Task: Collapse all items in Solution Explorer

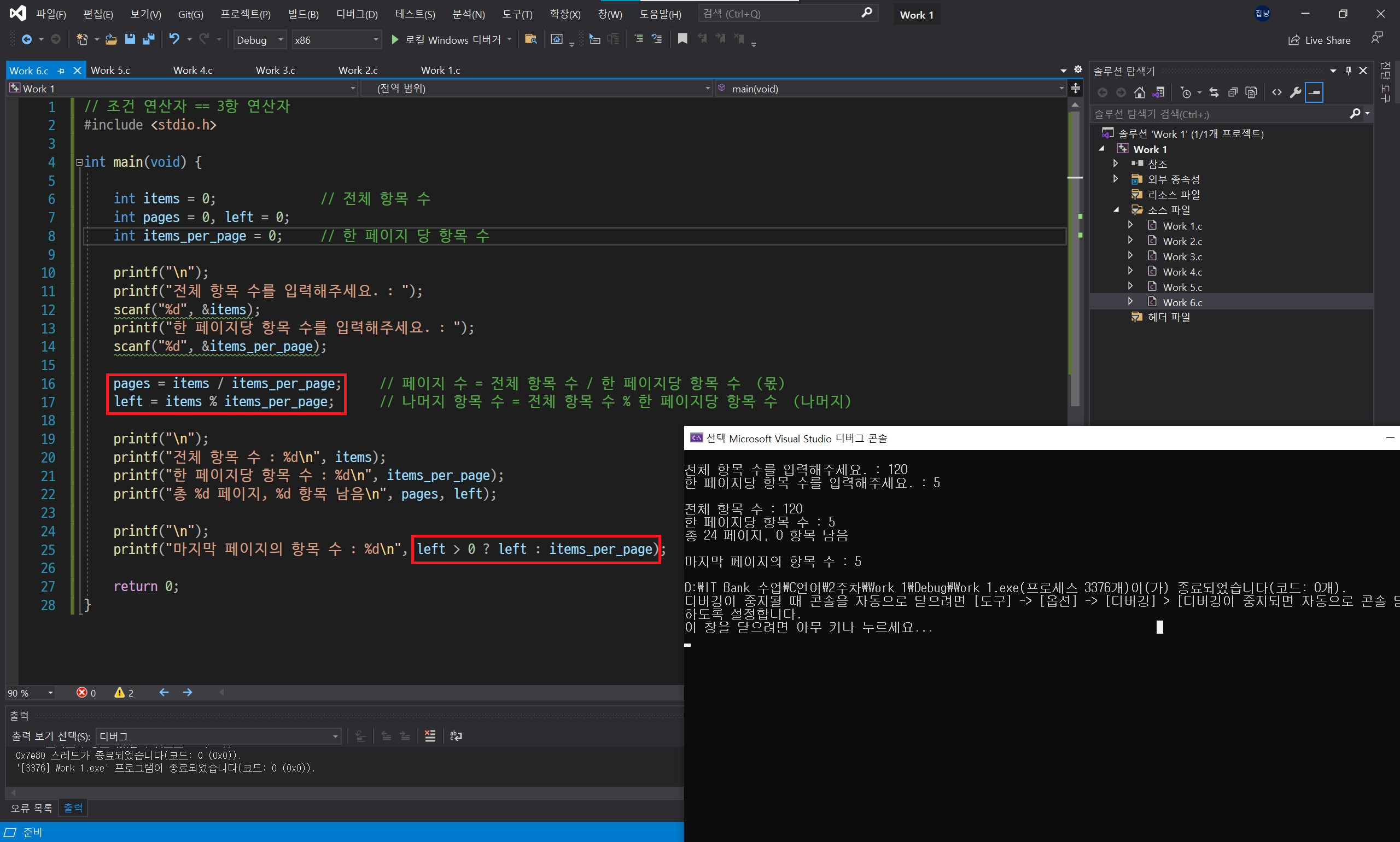Action: point(1233,92)
